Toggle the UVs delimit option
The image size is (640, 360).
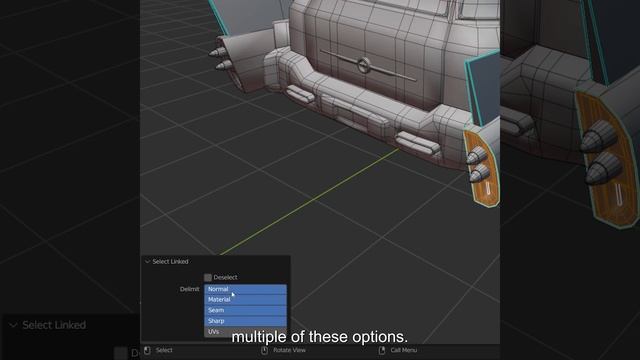coord(245,331)
